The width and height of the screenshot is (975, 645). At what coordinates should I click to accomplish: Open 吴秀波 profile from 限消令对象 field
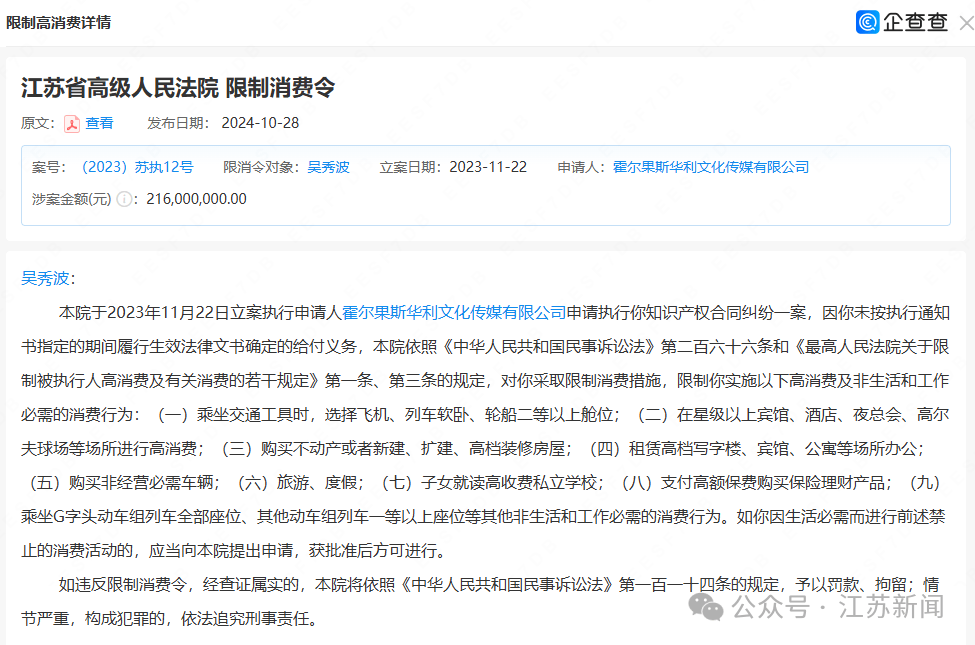coord(329,167)
